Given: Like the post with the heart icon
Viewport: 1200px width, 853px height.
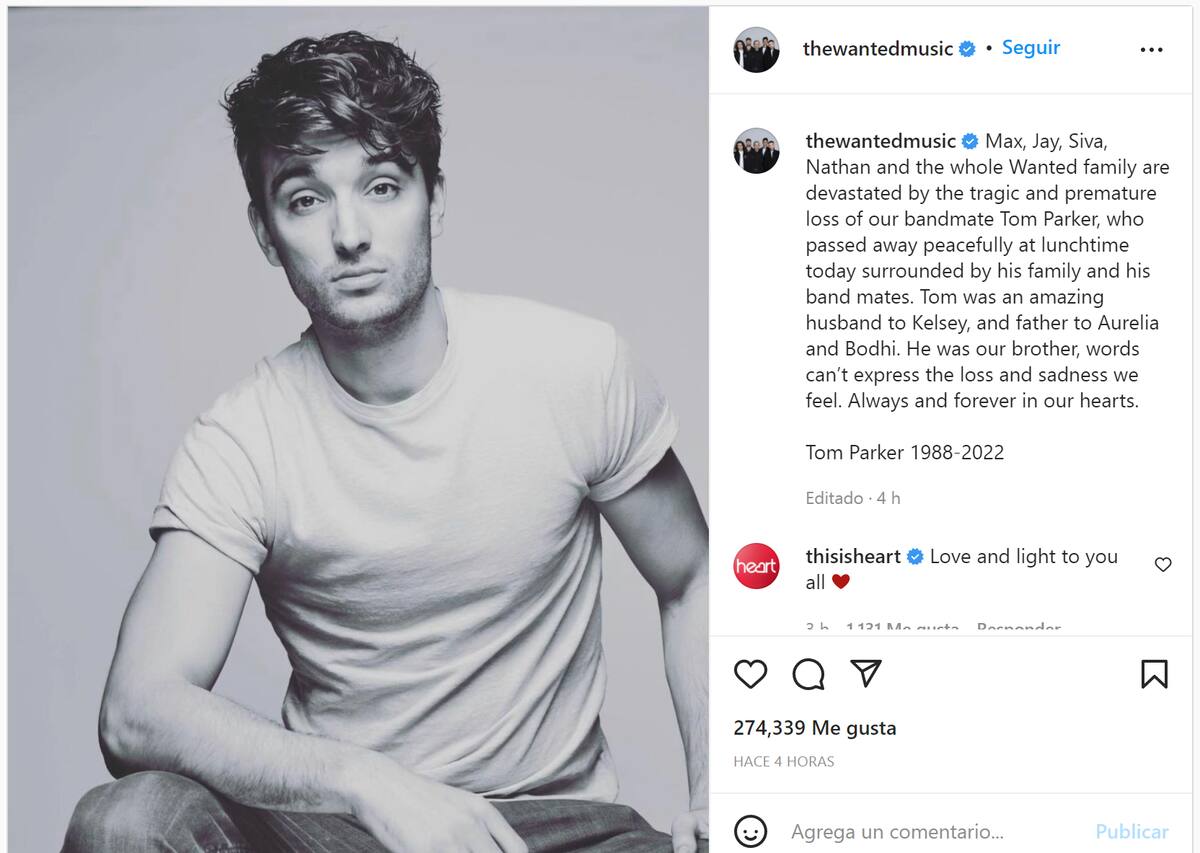Looking at the screenshot, I should 750,674.
